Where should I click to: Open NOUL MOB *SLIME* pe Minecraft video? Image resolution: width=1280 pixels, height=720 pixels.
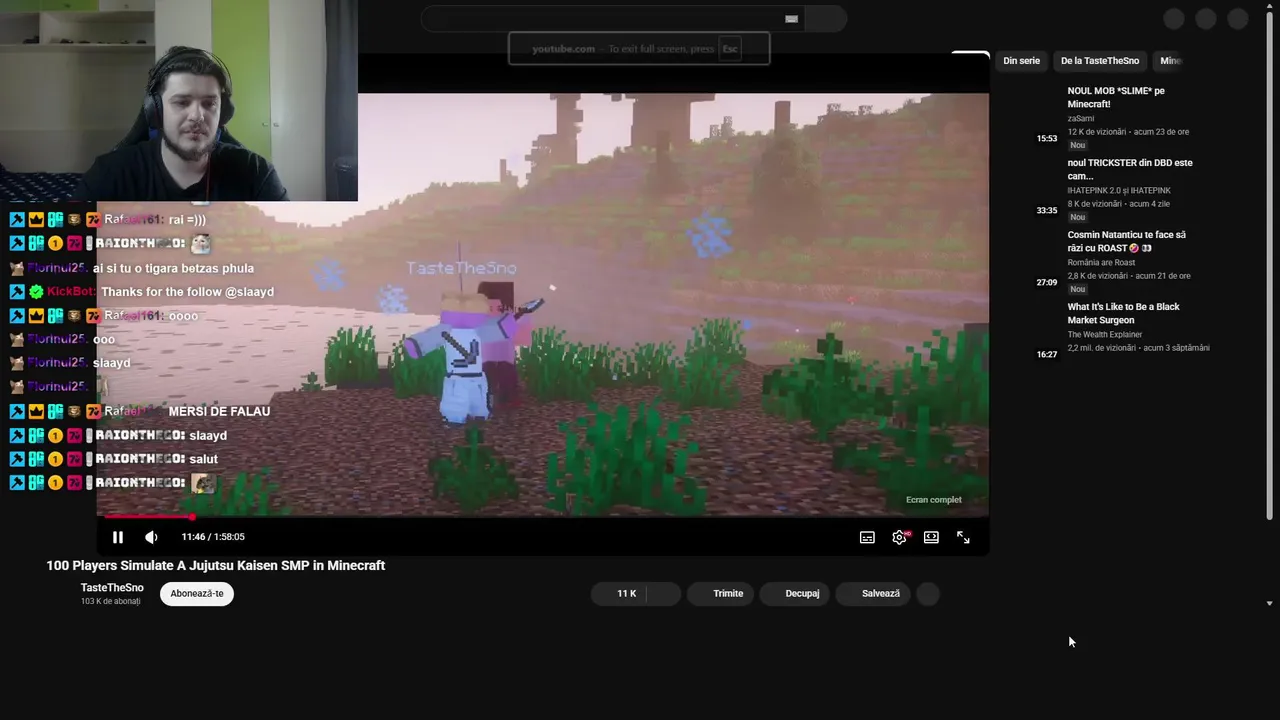tap(1116, 97)
